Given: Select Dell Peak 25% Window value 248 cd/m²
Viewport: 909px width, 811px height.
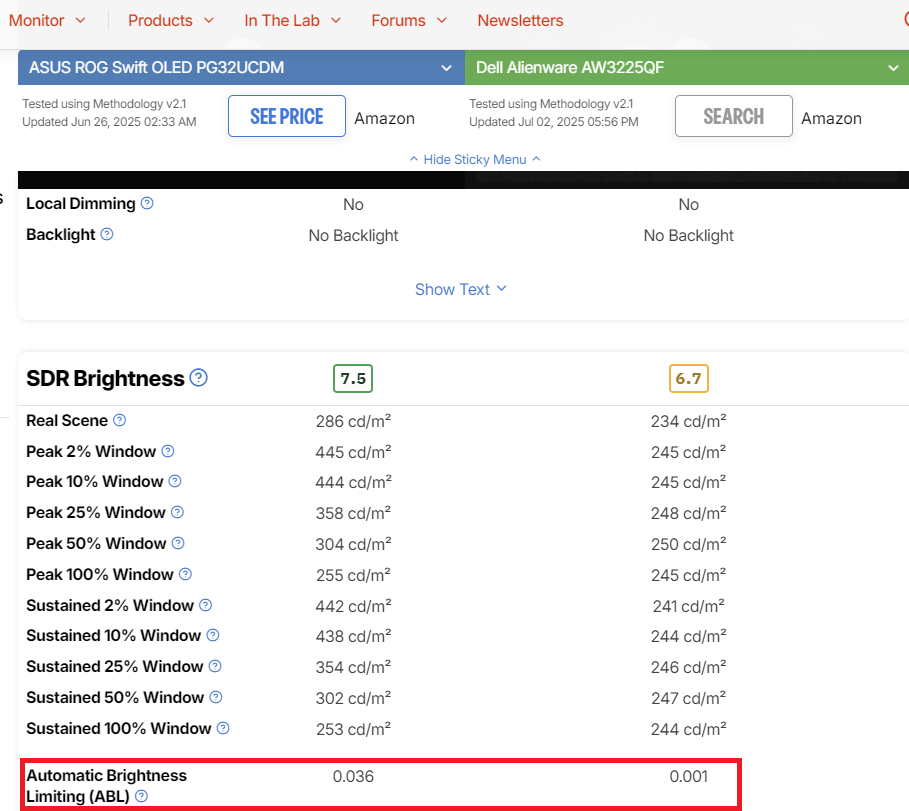Looking at the screenshot, I should pos(689,514).
